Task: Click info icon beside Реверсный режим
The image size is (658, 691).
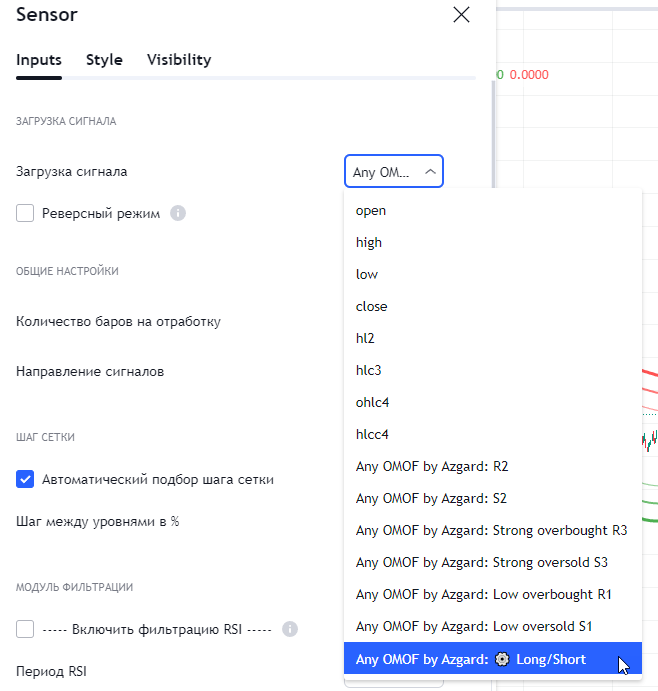Action: click(178, 213)
